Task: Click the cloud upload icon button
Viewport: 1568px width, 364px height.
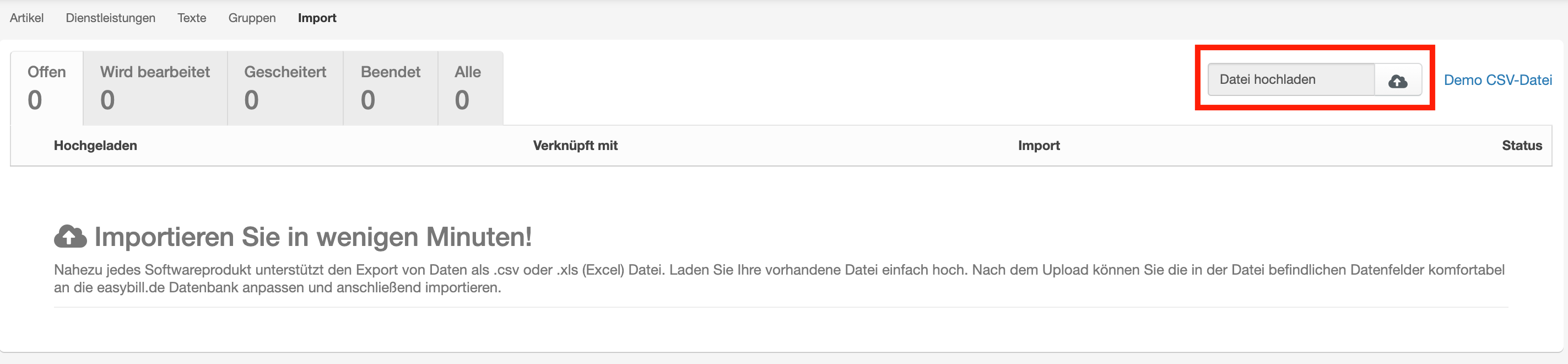Action: (1398, 80)
